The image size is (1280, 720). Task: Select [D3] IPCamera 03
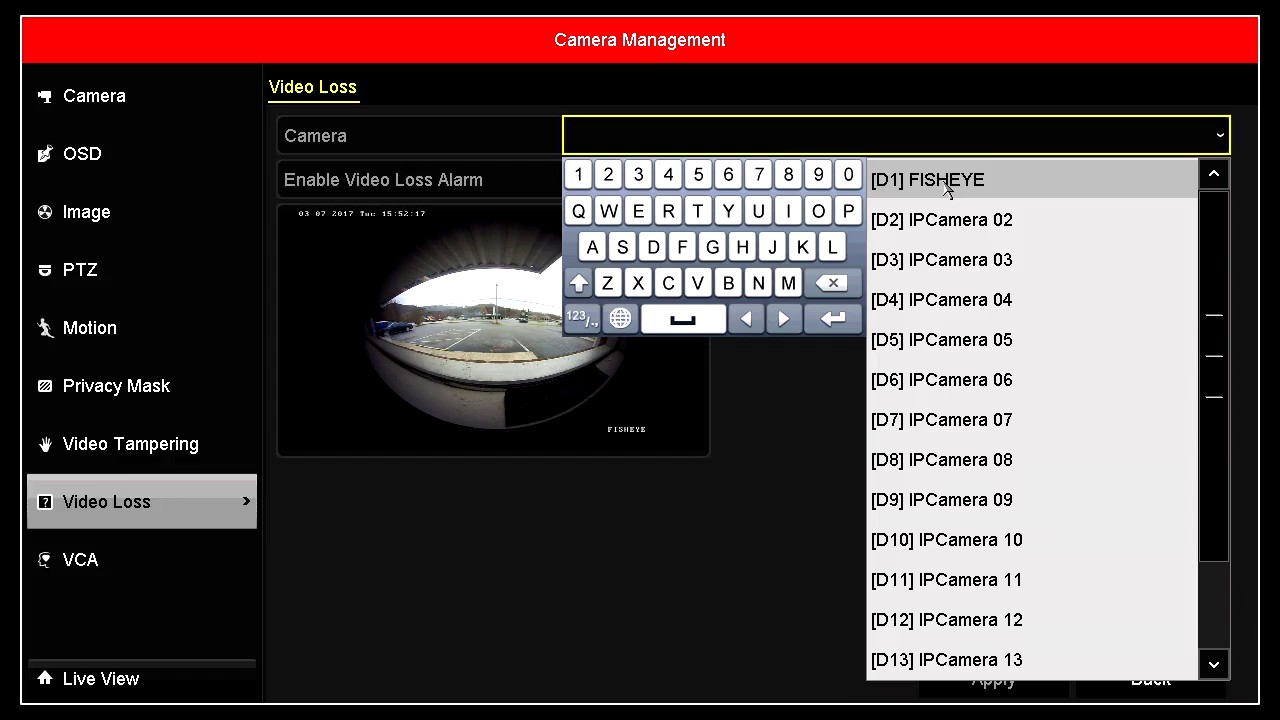click(1032, 260)
